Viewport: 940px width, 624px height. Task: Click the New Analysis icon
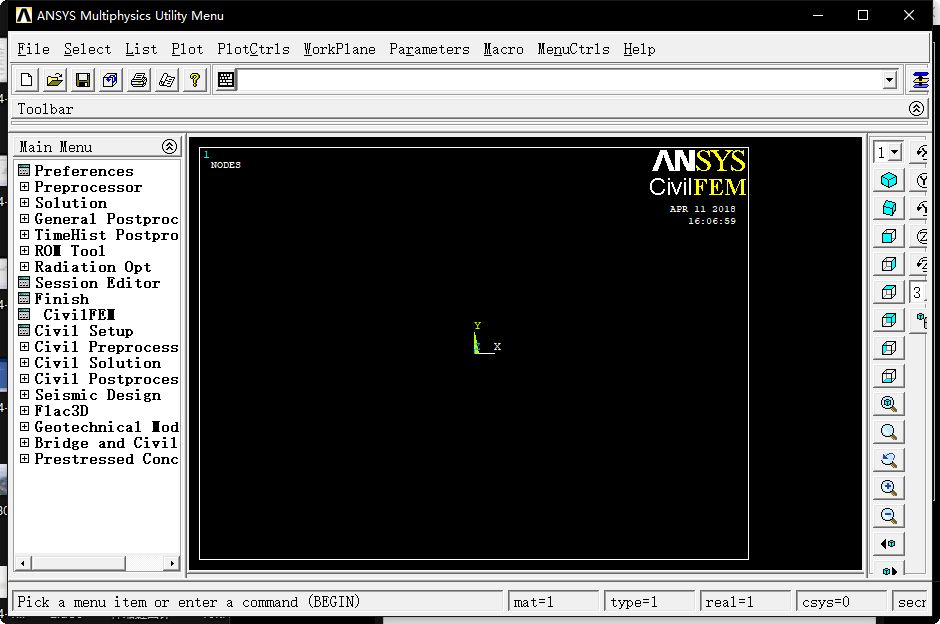point(26,80)
